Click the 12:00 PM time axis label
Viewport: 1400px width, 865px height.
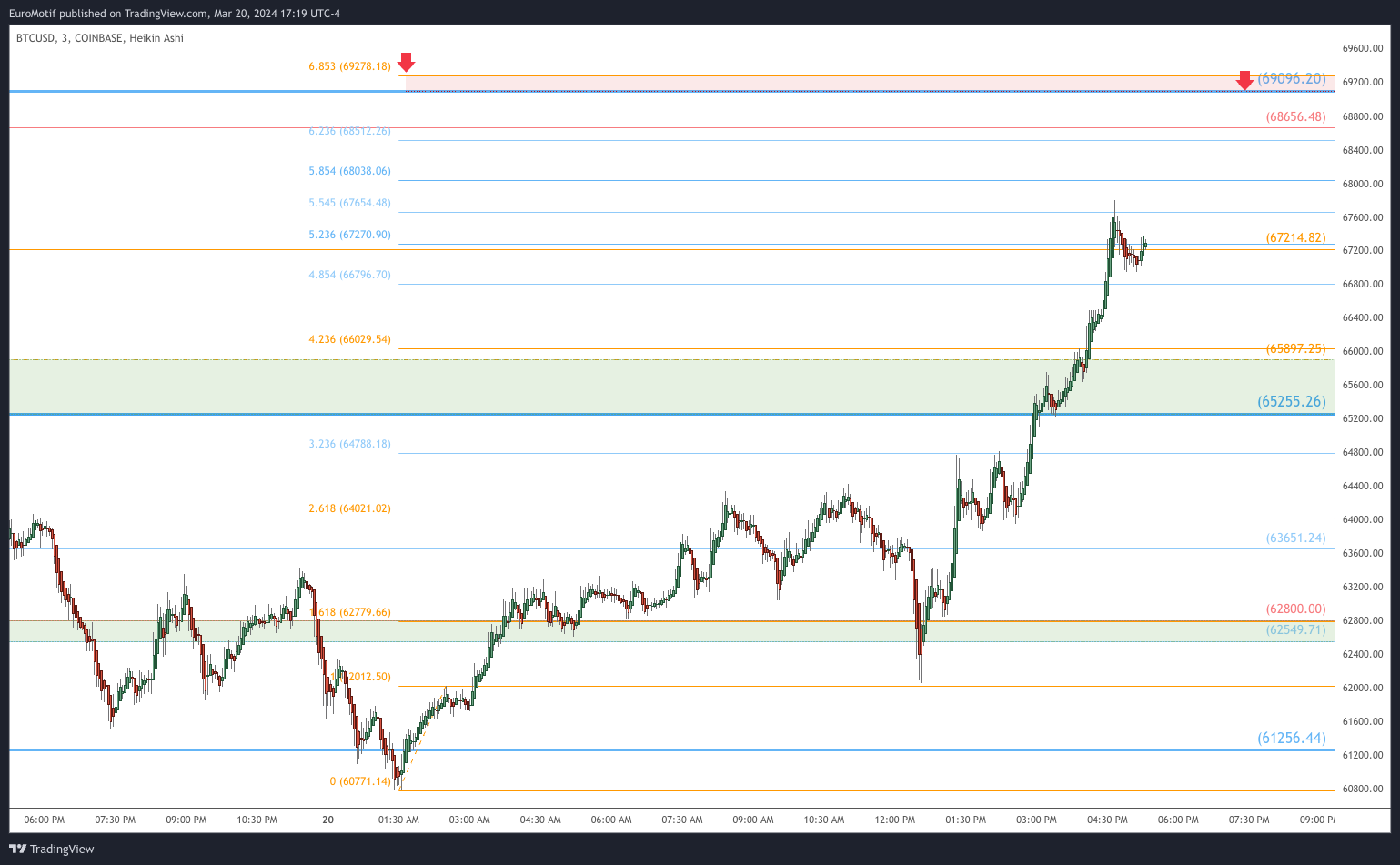click(895, 820)
